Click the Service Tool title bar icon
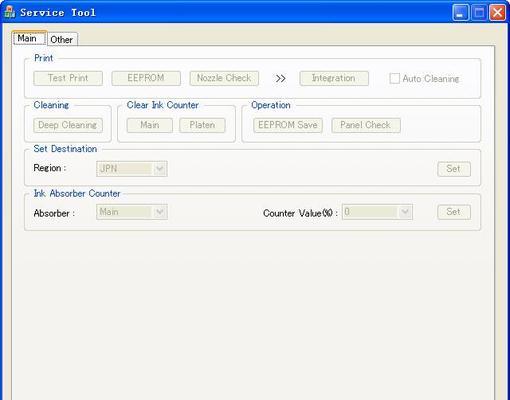Image resolution: width=510 pixels, height=400 pixels. click(9, 12)
